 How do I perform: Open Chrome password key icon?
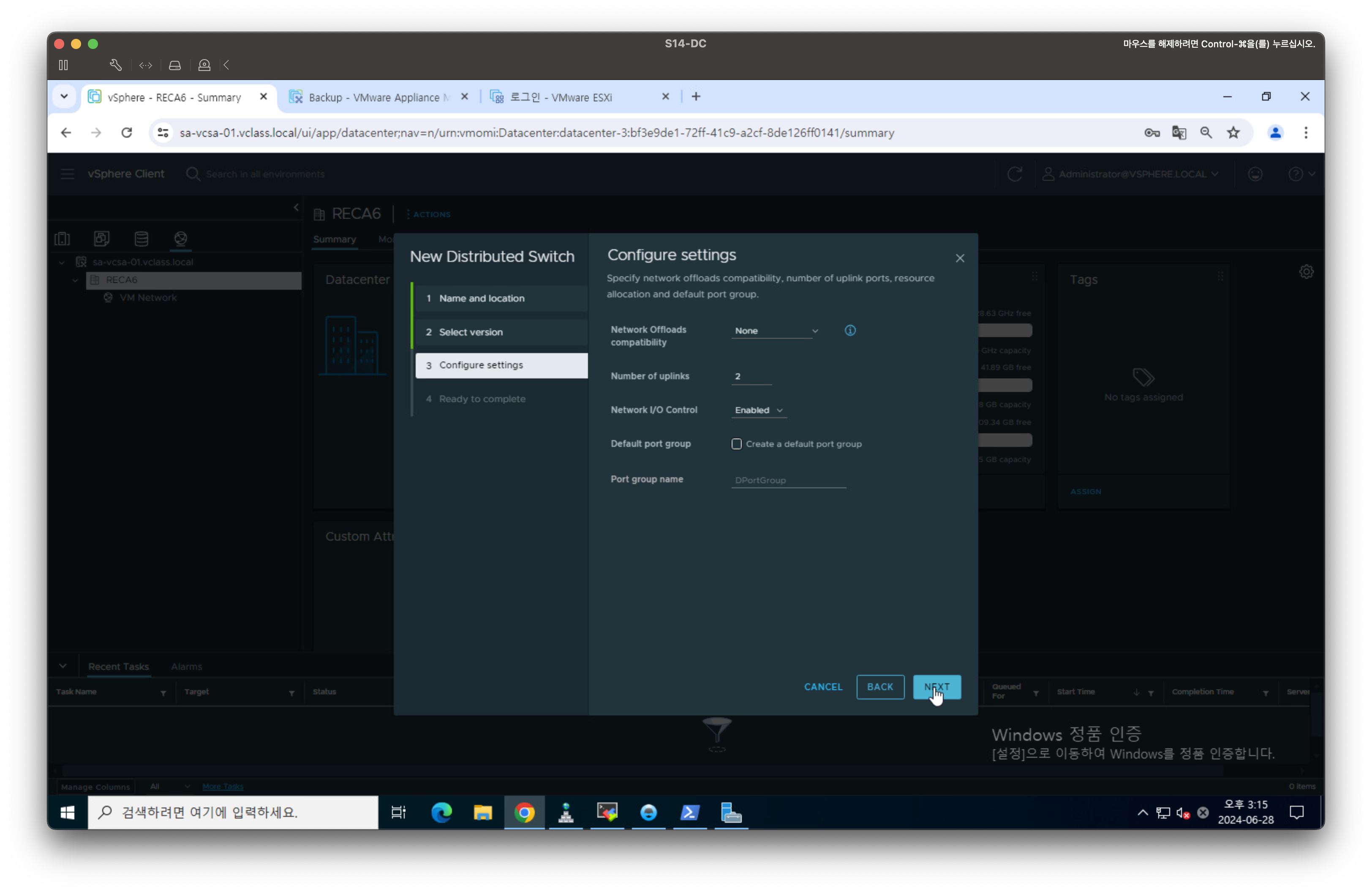coord(1152,133)
